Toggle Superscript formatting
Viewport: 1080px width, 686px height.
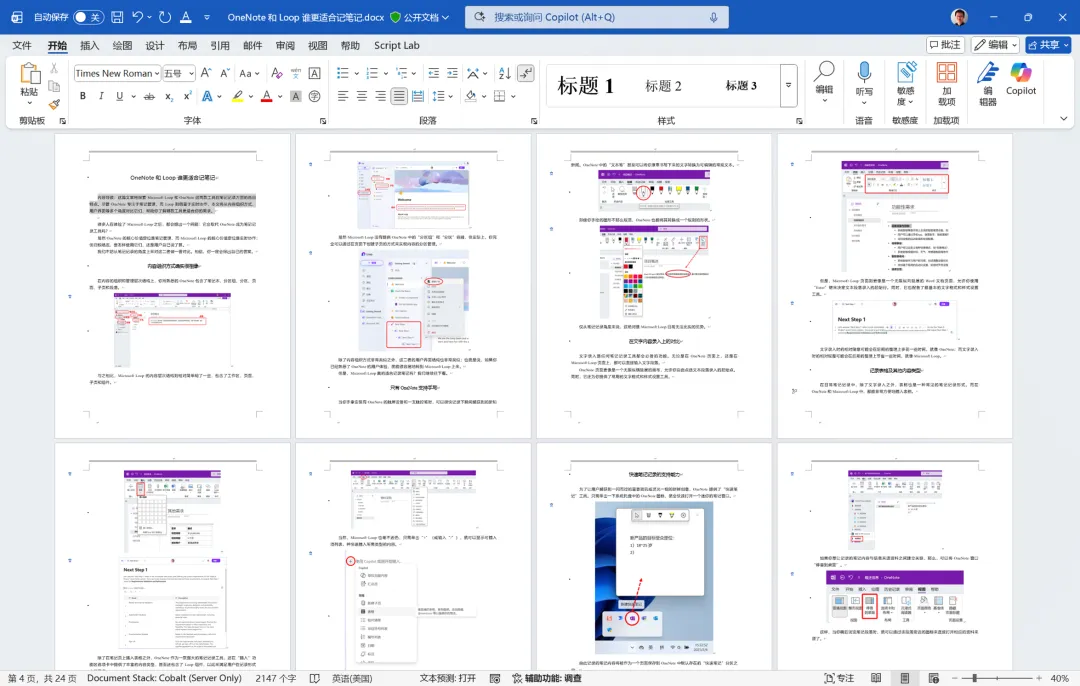(x=187, y=96)
